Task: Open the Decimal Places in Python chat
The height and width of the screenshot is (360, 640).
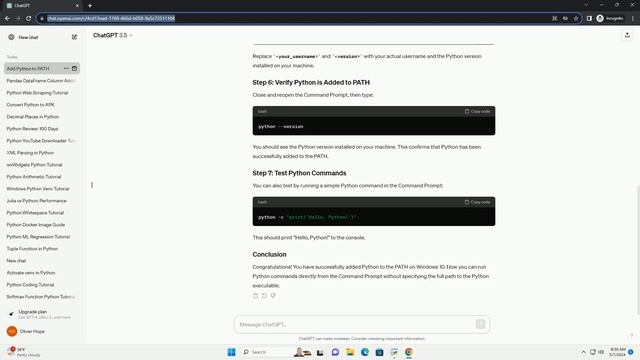Action: pos(42,117)
